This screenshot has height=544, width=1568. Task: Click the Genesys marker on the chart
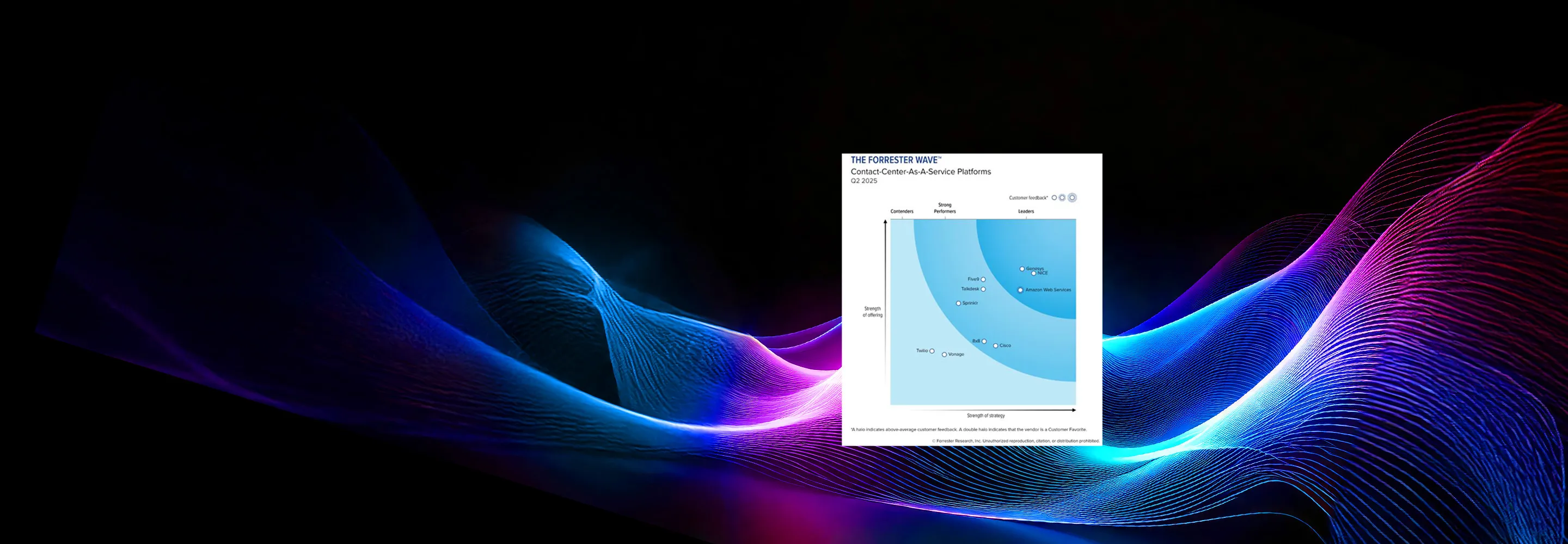1022,268
